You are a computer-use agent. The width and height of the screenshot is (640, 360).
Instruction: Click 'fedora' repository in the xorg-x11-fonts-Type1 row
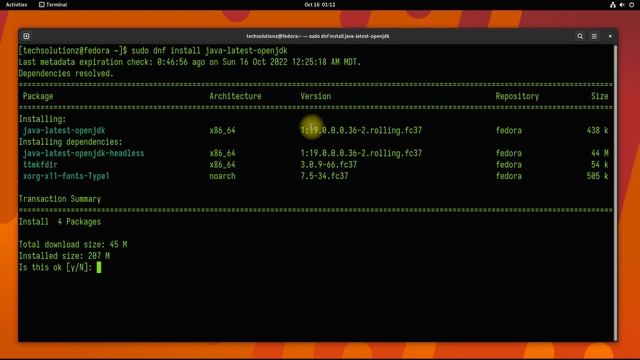point(509,176)
